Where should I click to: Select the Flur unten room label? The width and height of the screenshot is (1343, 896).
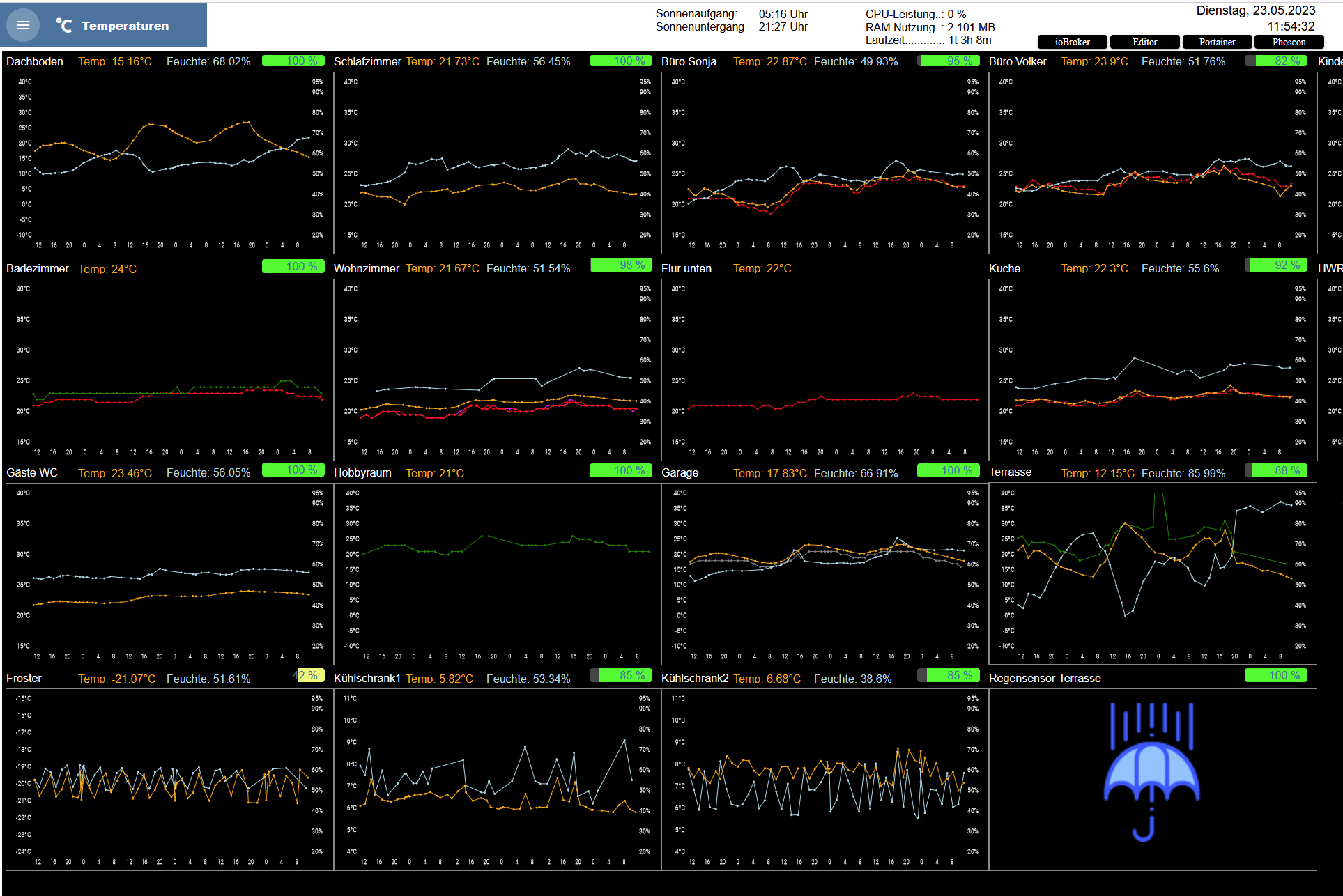[686, 268]
